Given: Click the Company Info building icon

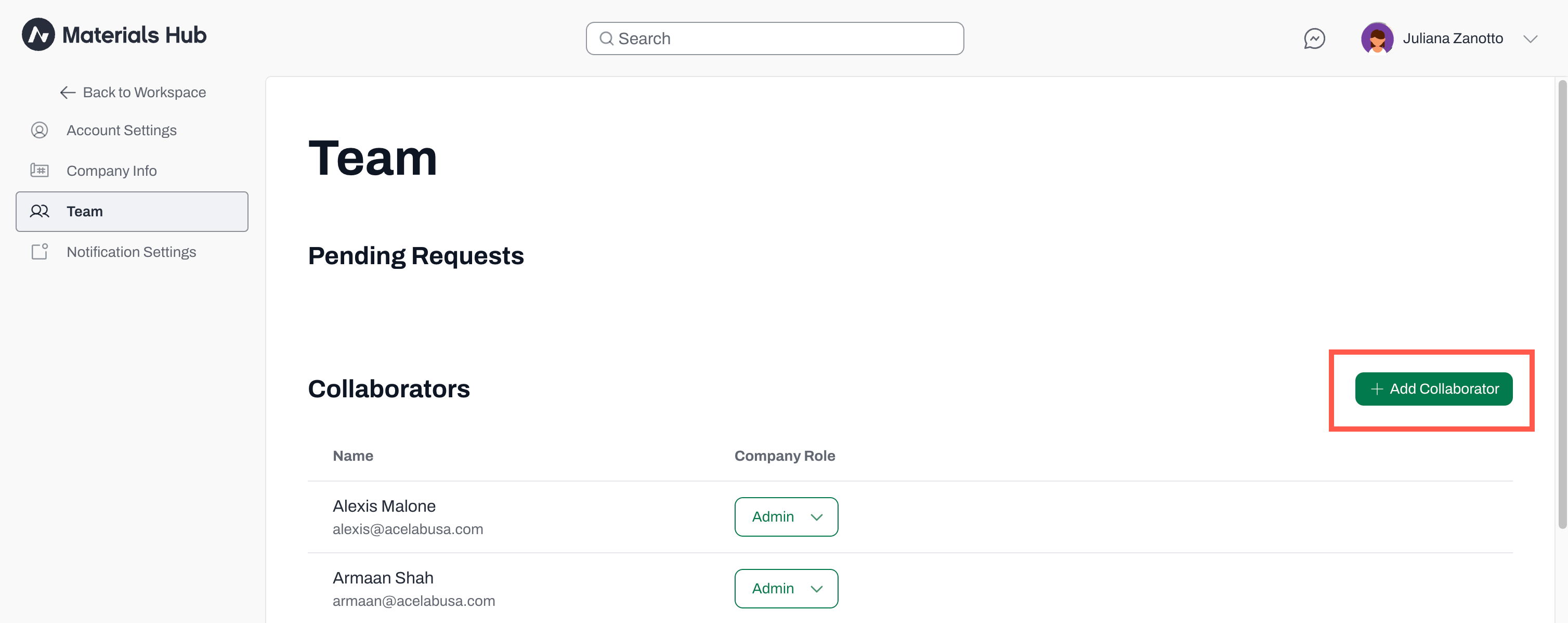Looking at the screenshot, I should click(40, 171).
